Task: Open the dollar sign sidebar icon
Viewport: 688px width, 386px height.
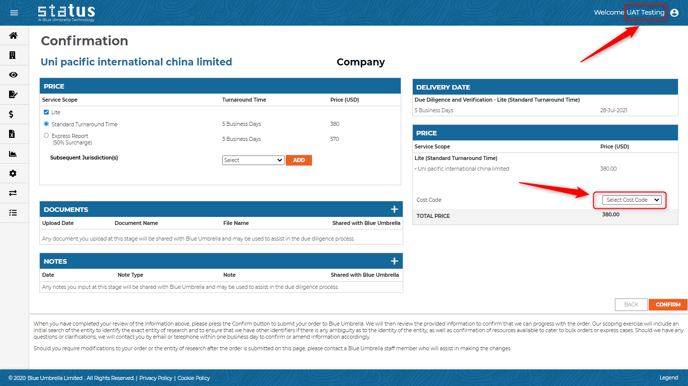Action: (11, 114)
